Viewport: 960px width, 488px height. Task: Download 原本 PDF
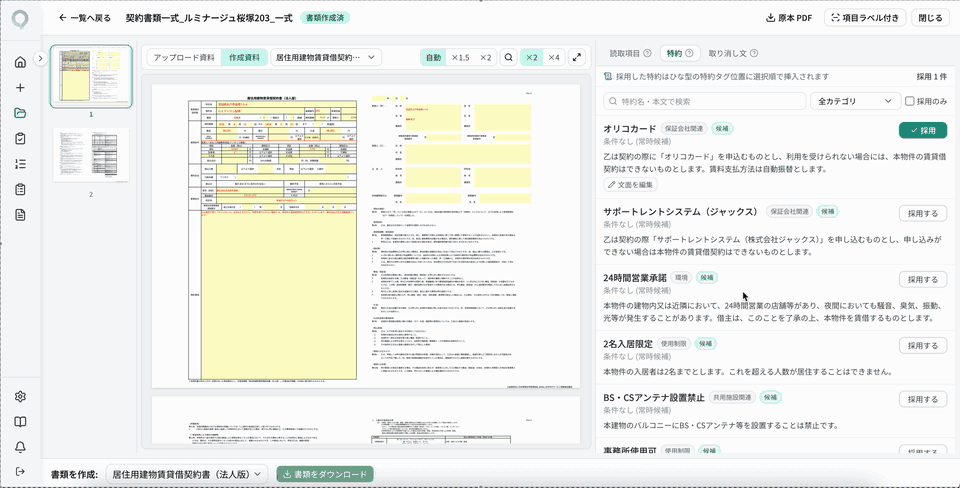coord(789,18)
